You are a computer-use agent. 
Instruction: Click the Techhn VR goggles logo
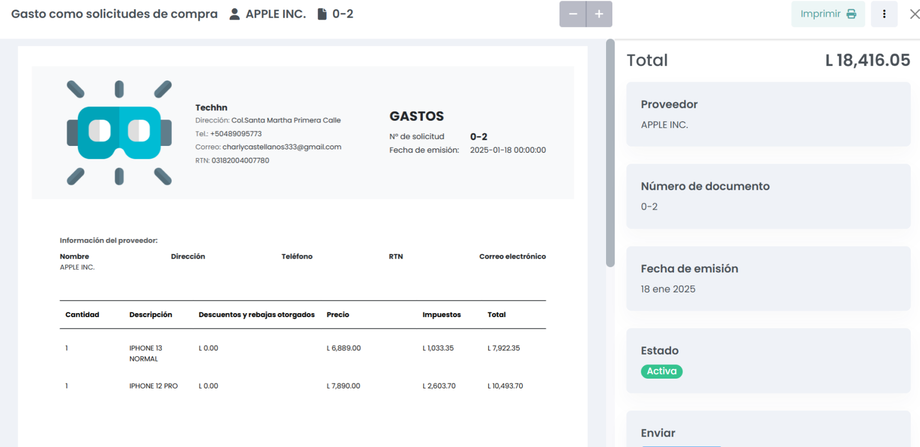click(119, 133)
